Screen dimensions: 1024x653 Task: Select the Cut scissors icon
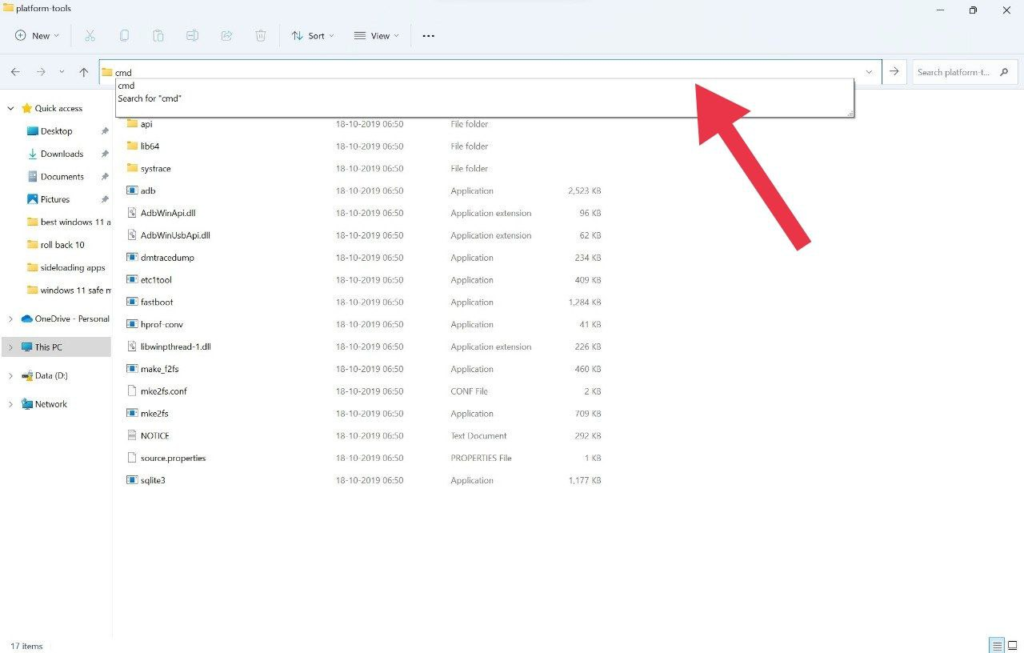88,35
